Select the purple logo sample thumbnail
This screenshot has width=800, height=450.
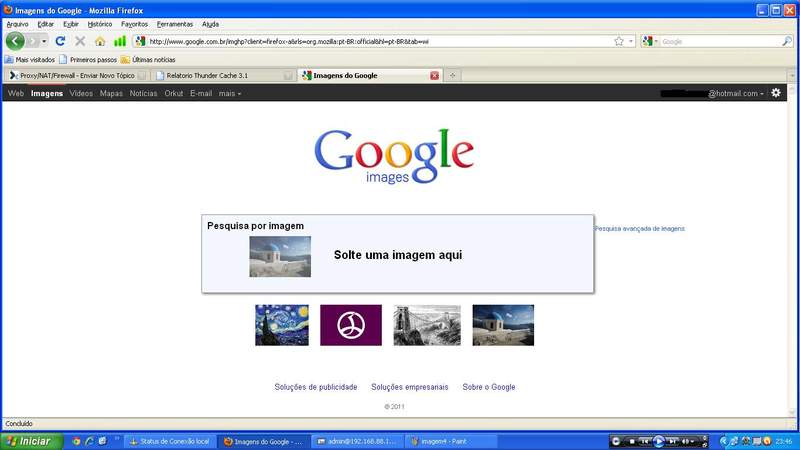tap(351, 325)
